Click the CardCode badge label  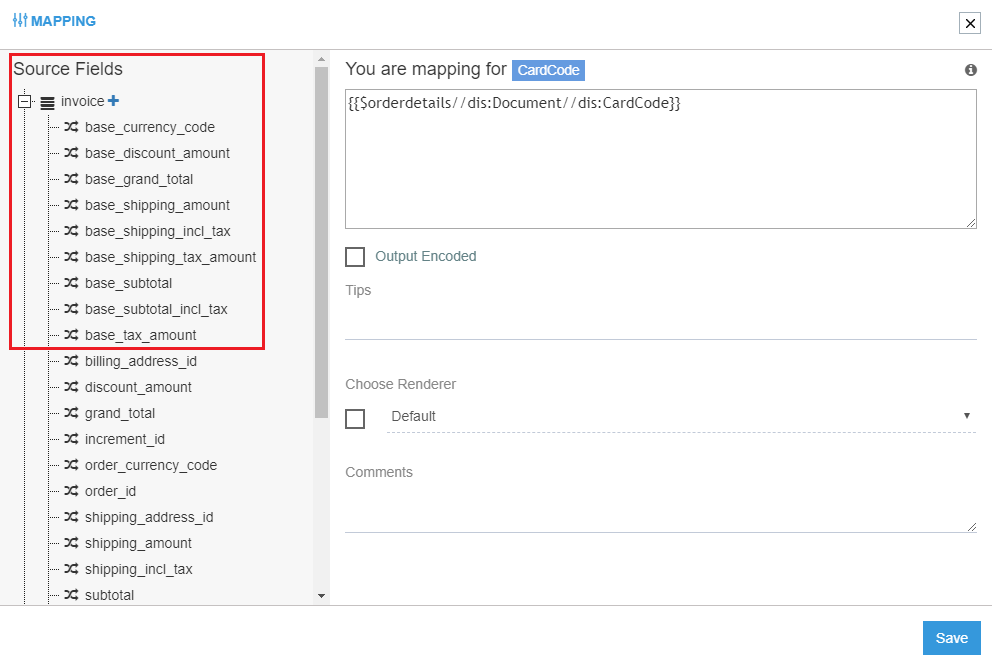547,70
